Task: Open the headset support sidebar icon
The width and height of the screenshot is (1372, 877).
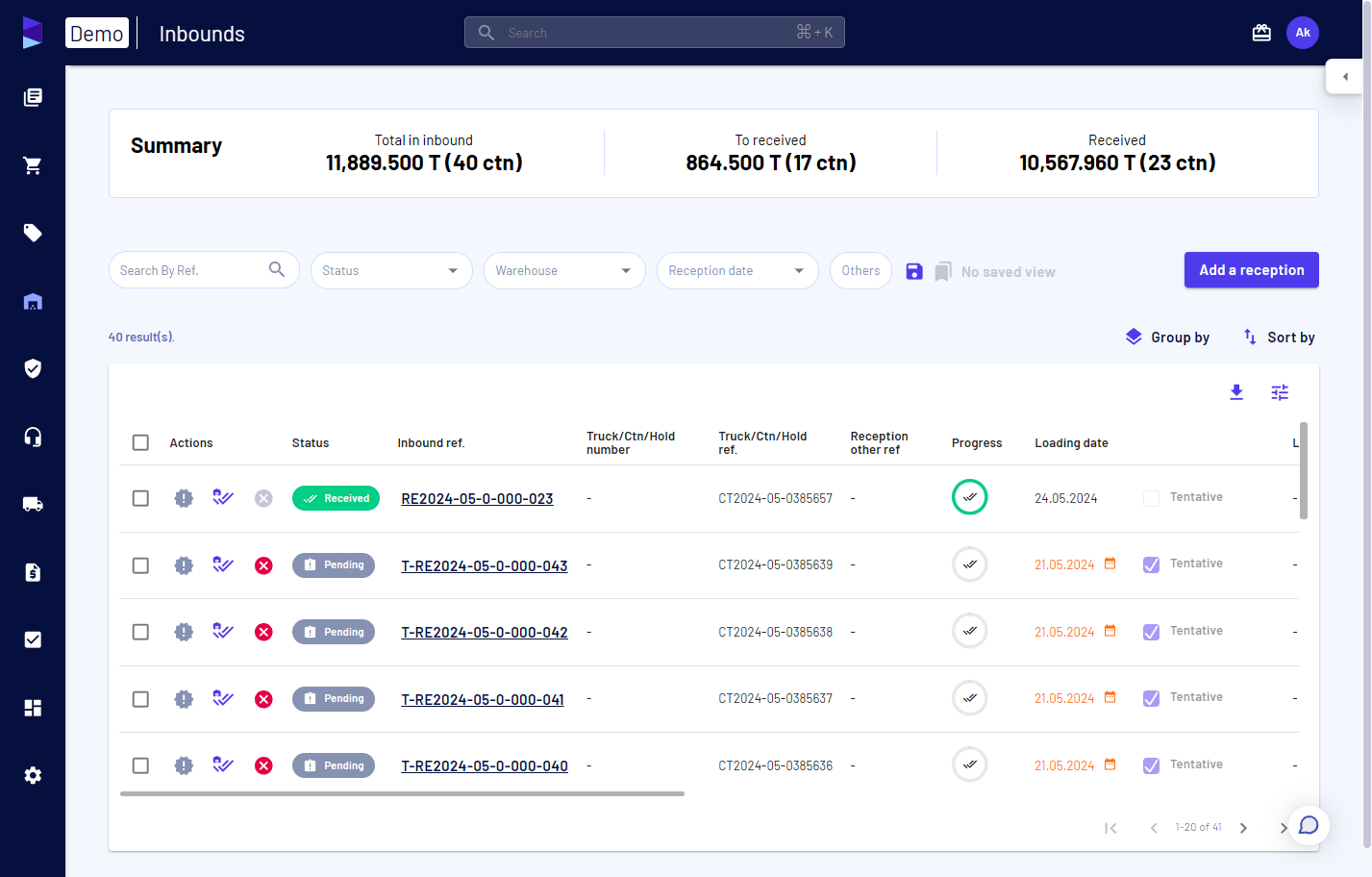Action: [x=33, y=437]
